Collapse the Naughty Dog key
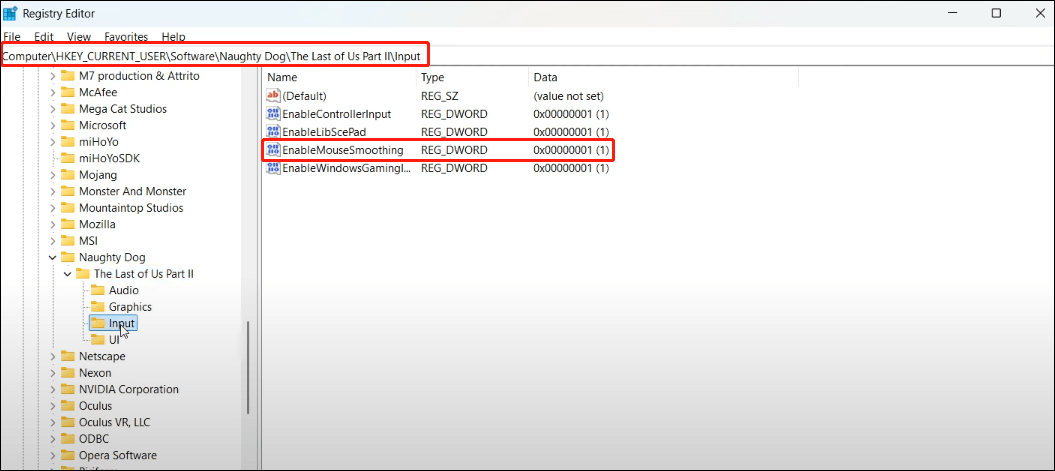1055x471 pixels. tap(52, 257)
